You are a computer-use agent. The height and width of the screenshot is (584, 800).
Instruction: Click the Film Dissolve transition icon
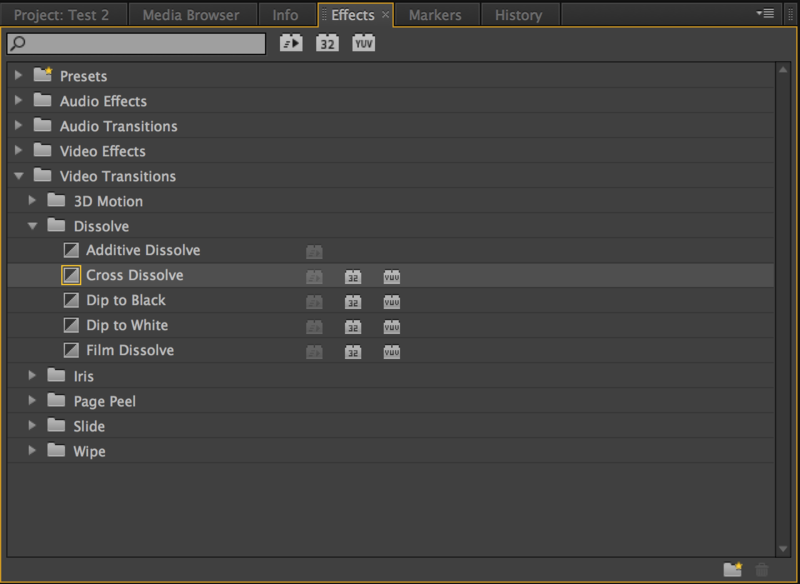coord(71,350)
